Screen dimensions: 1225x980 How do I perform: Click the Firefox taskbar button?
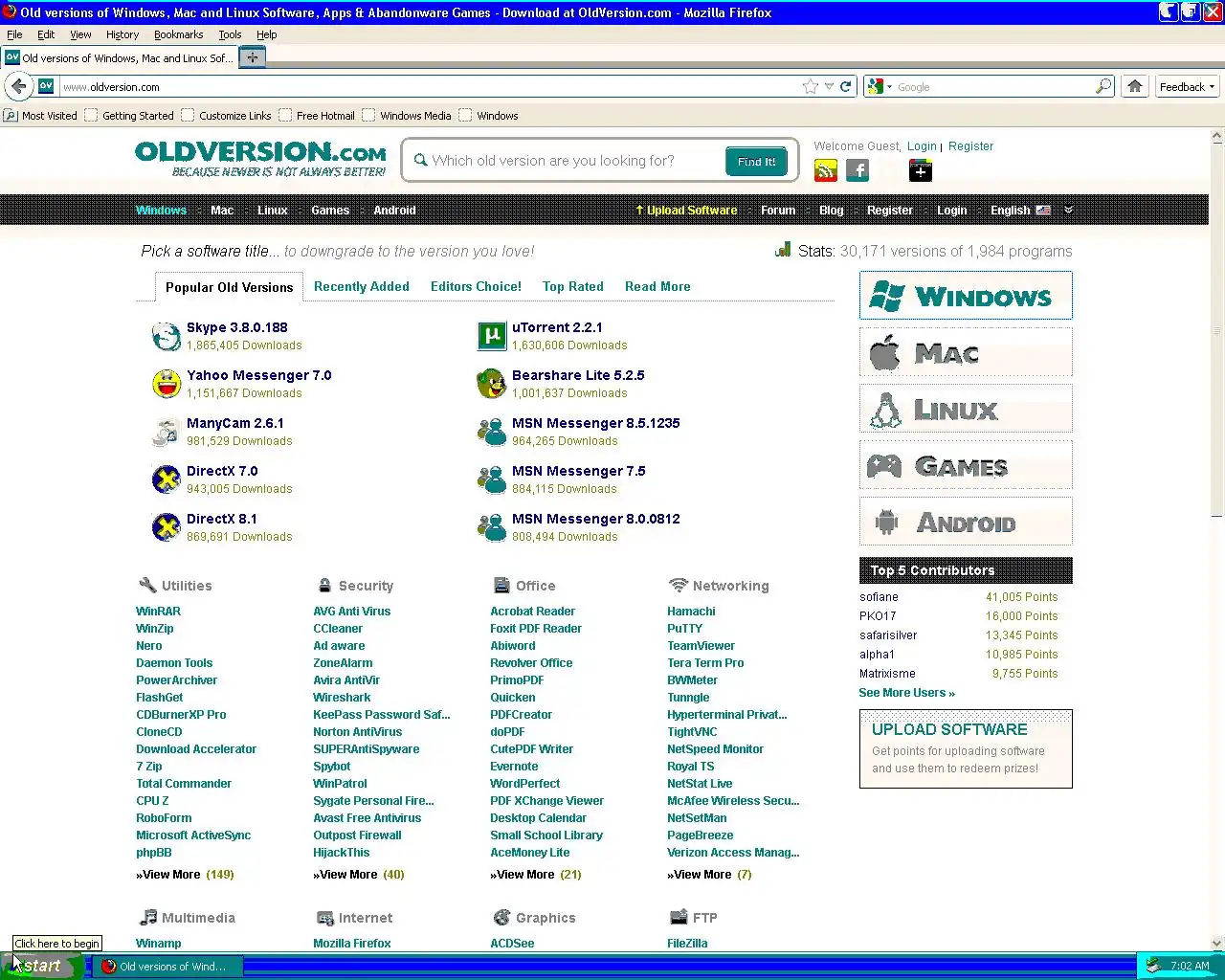167,967
